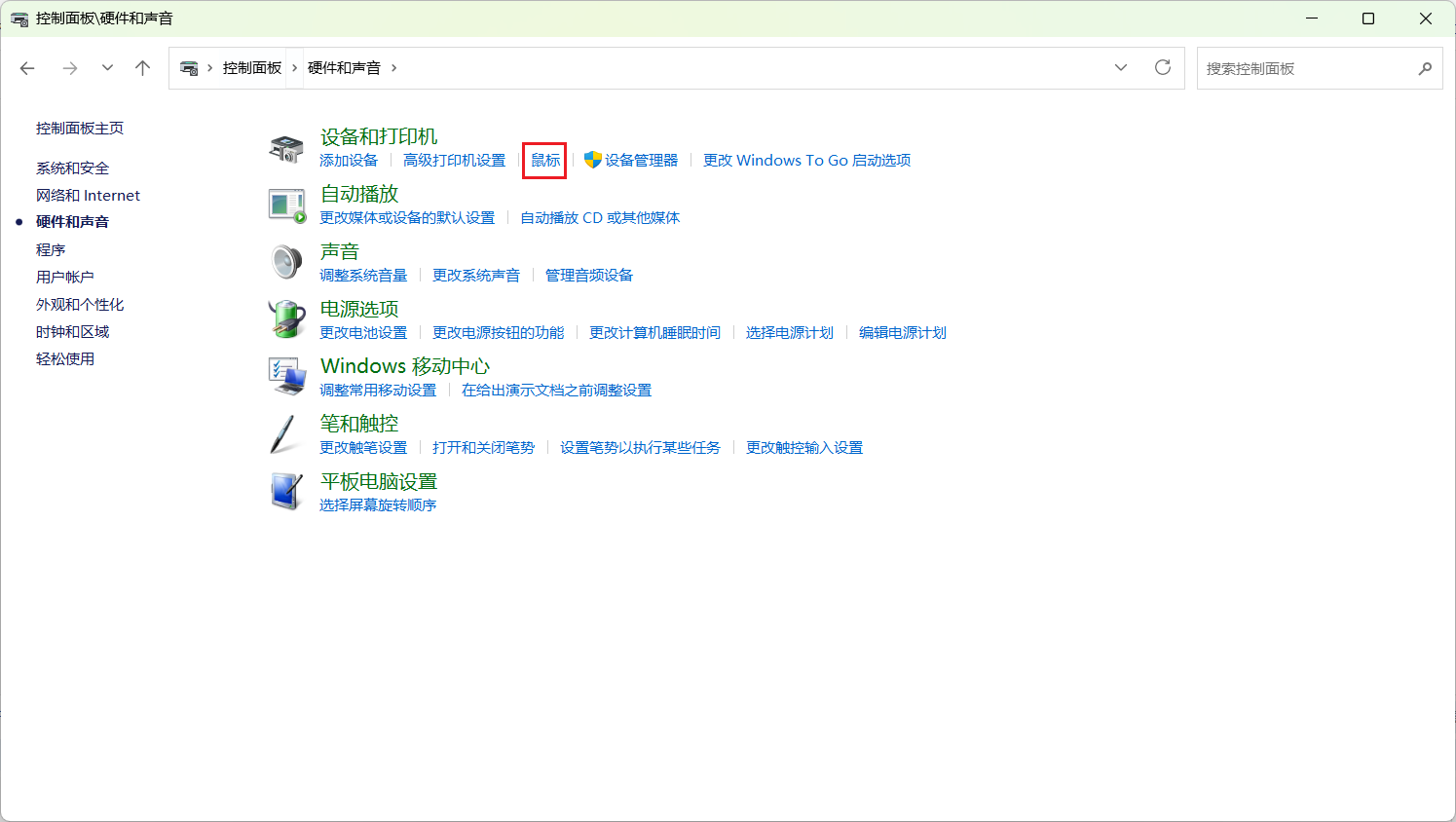Screen dimensions: 1456x822
Task: Go back with the left arrow
Action: click(27, 68)
